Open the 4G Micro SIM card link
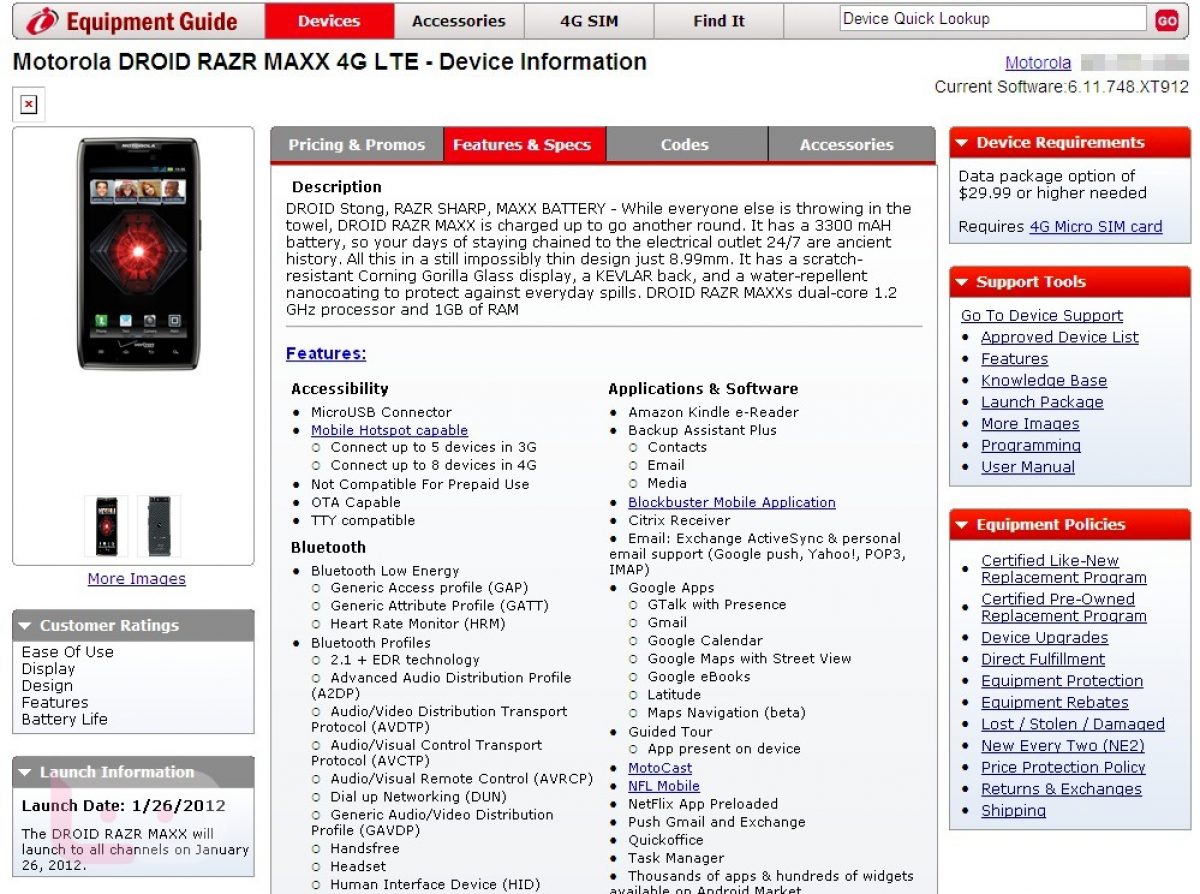This screenshot has height=894, width=1200. point(1095,227)
